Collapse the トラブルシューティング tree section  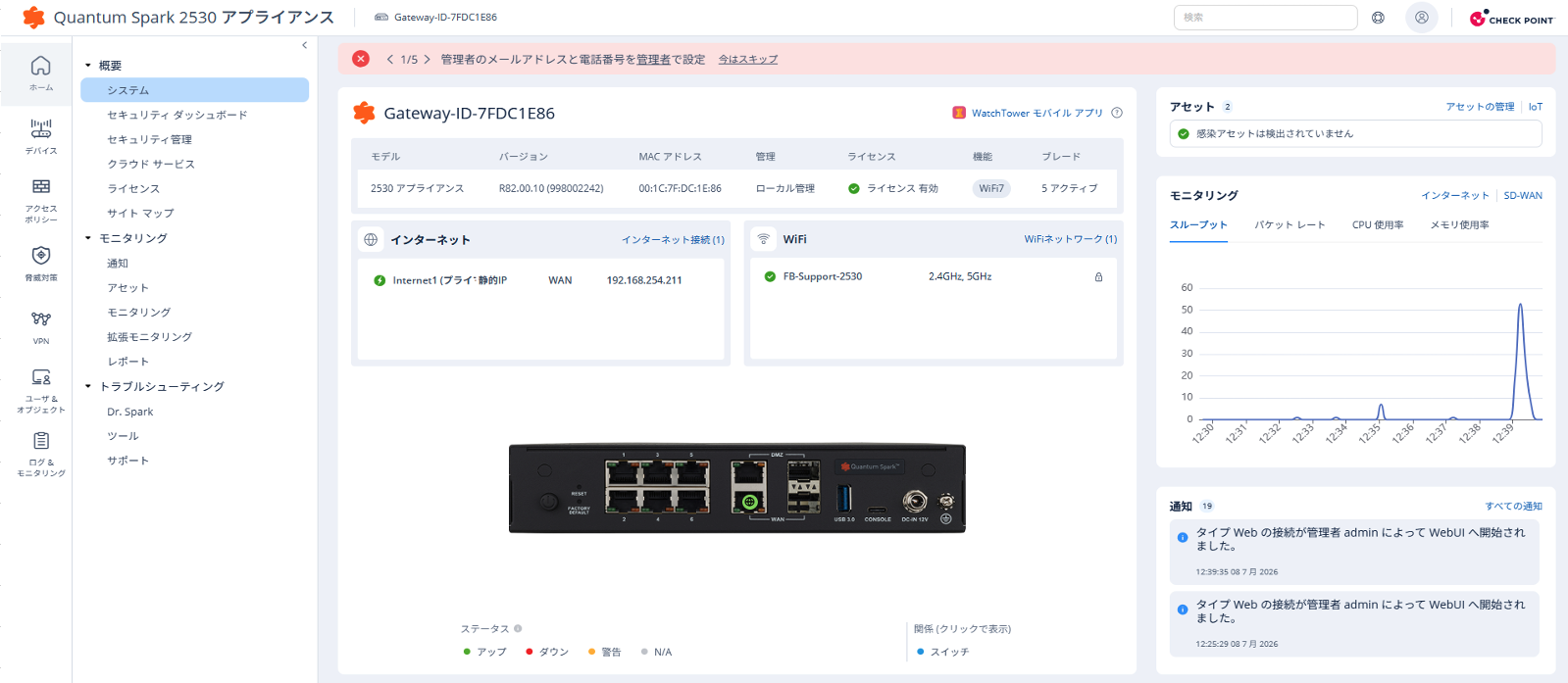87,387
